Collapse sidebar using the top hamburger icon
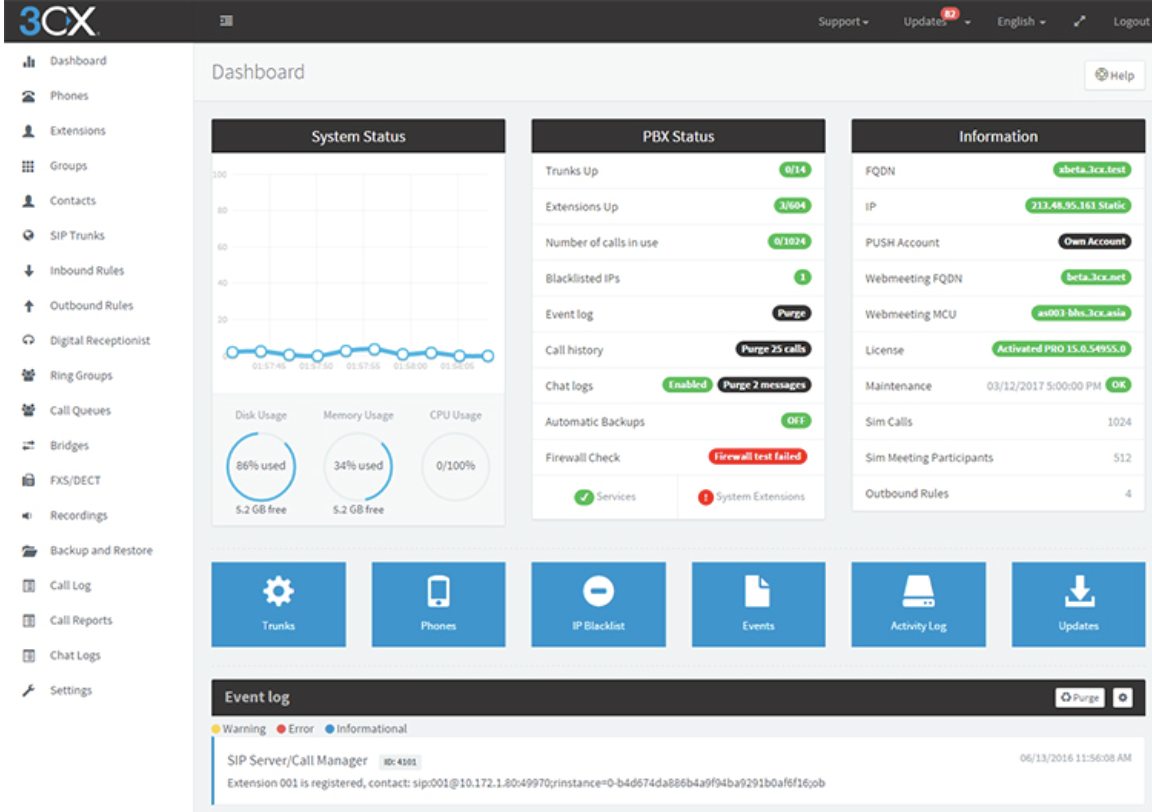 click(x=226, y=21)
